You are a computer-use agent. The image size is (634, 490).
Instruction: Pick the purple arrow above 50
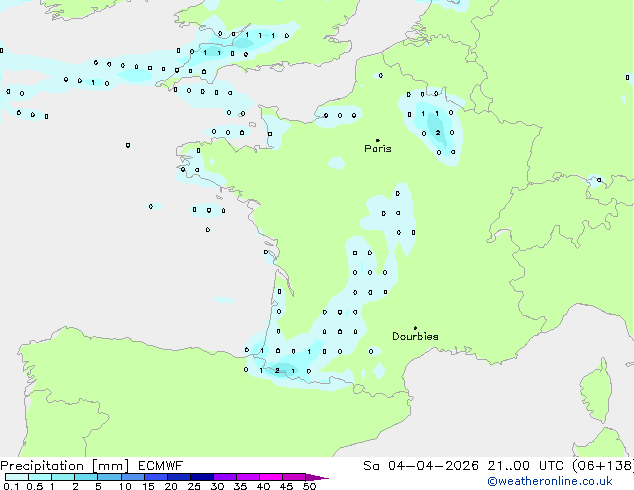pyautogui.click(x=317, y=477)
